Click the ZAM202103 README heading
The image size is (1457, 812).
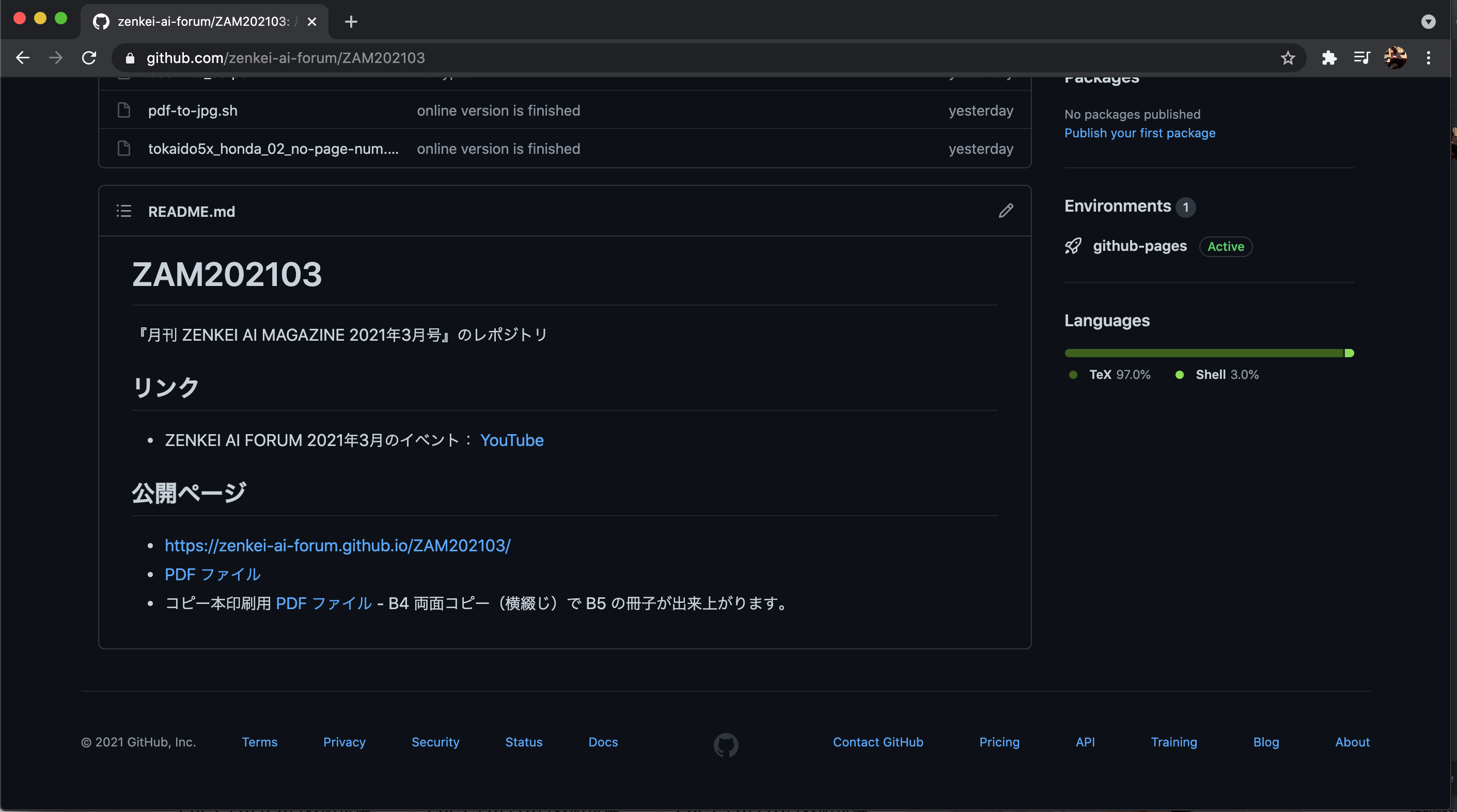pyautogui.click(x=227, y=274)
